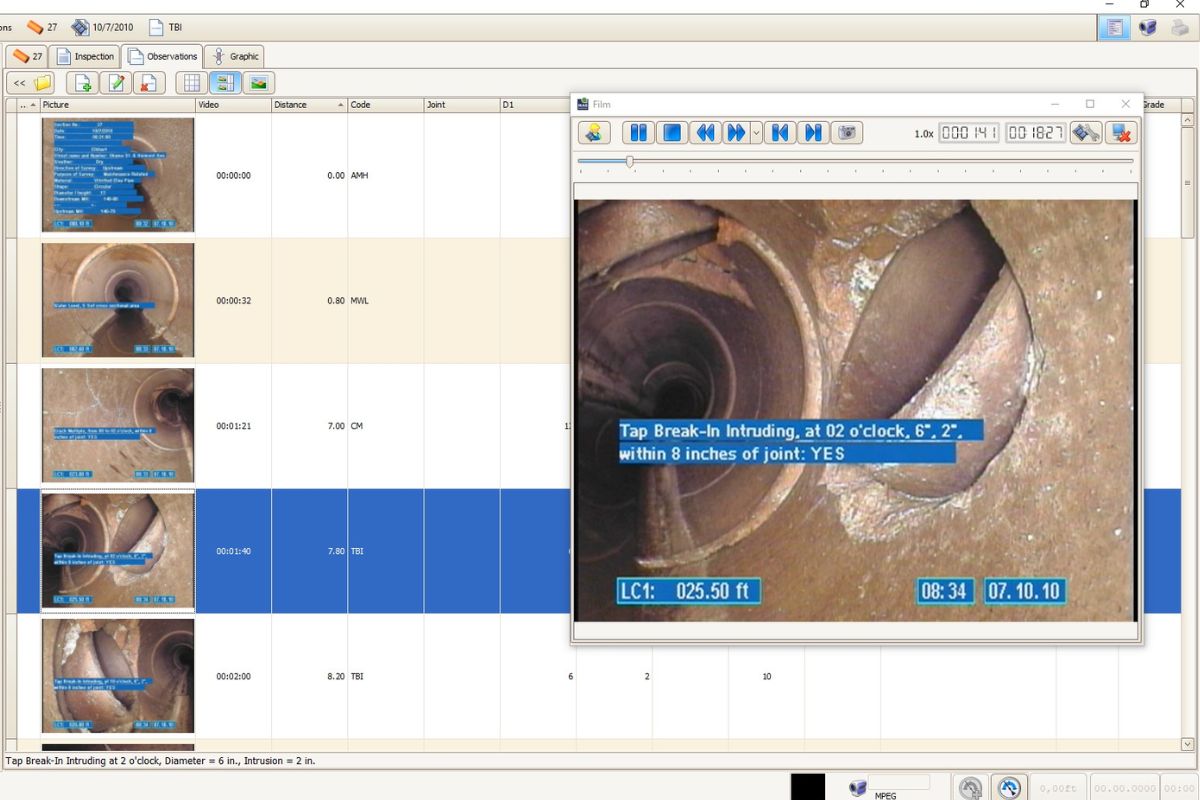Sort table by D1 column header
This screenshot has width=1200, height=800.
pyautogui.click(x=535, y=104)
